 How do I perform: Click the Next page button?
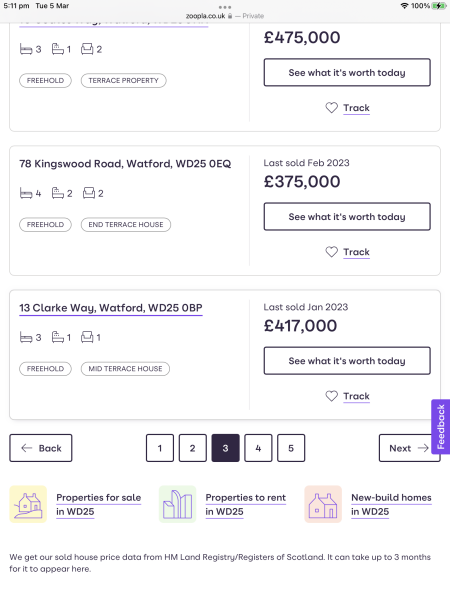409,448
